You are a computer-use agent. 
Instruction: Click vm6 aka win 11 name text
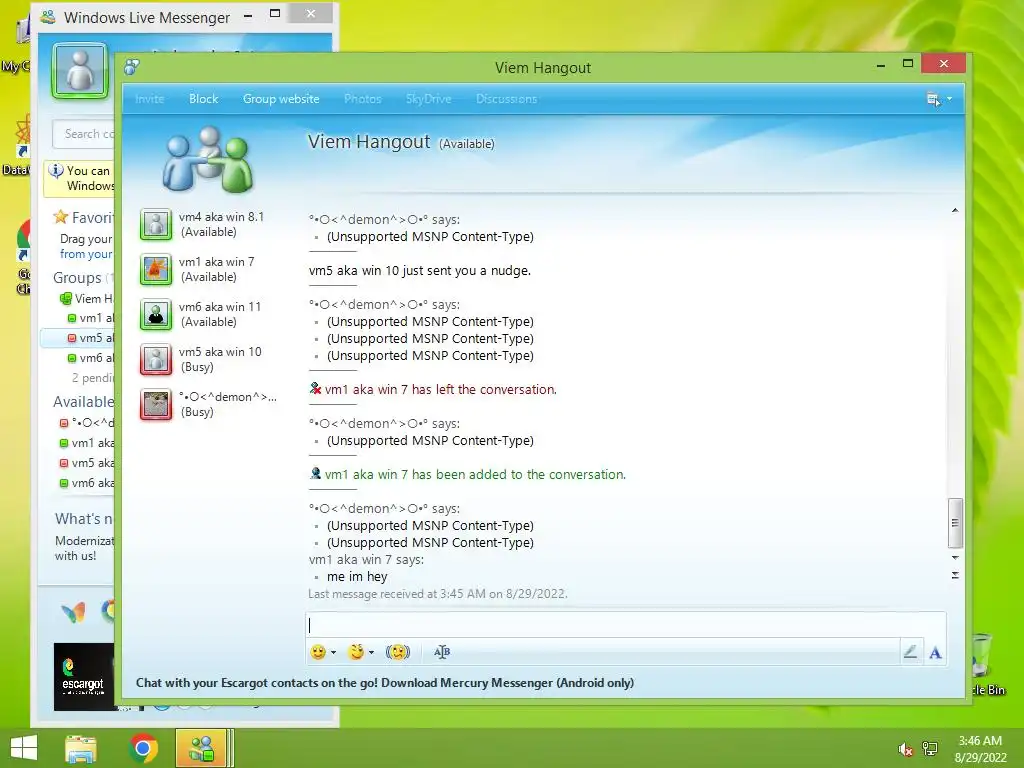coord(220,307)
